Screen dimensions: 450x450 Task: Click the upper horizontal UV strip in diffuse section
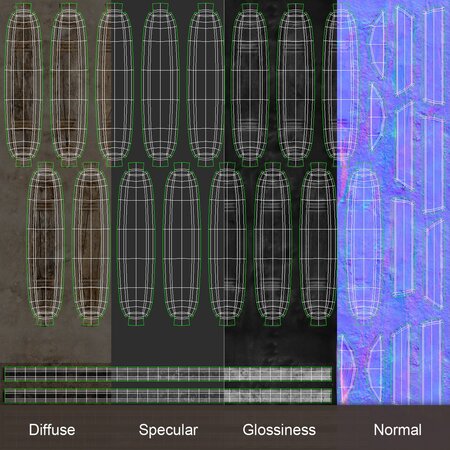(57, 374)
